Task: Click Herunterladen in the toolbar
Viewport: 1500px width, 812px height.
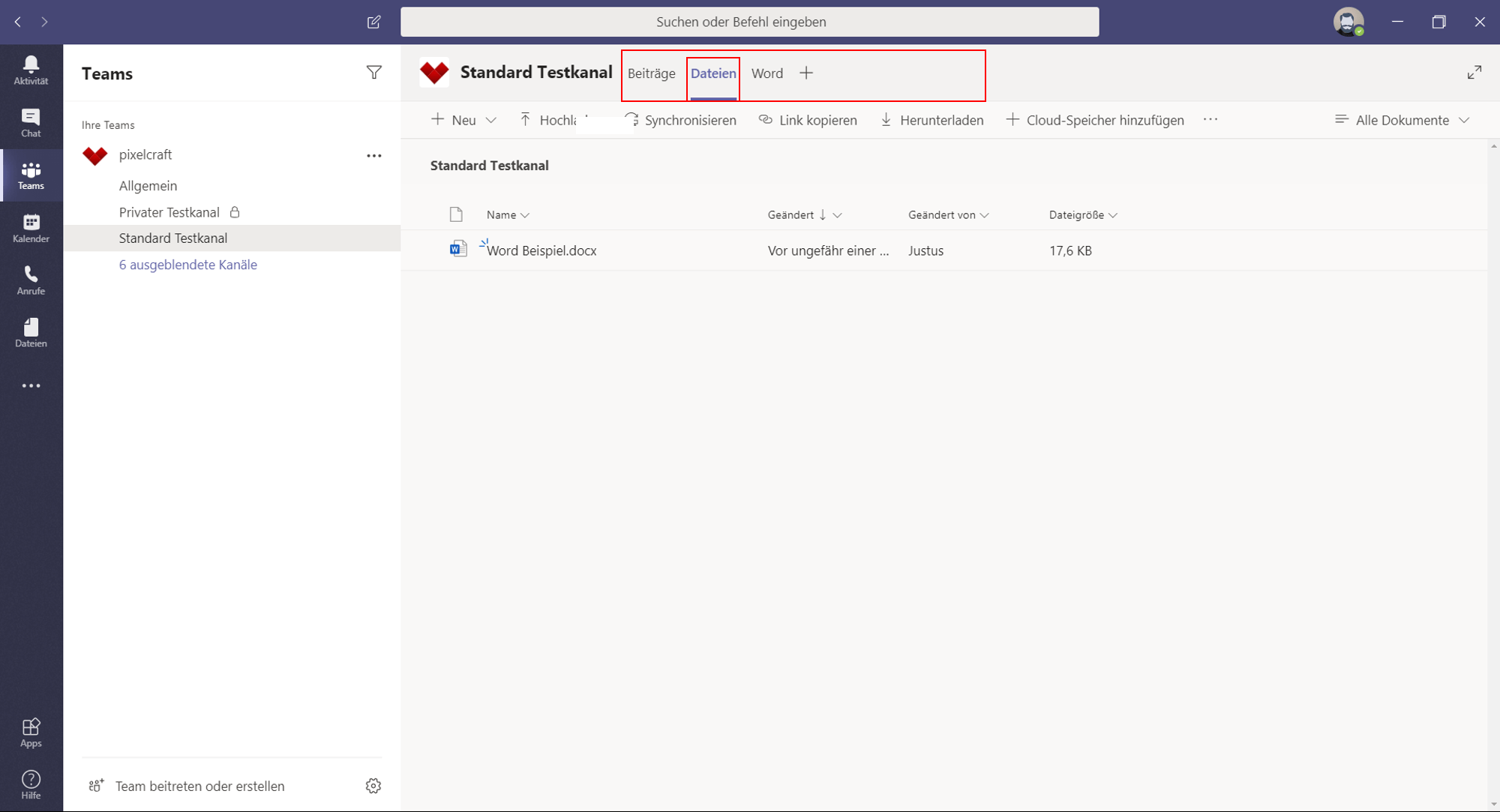Action: (931, 120)
